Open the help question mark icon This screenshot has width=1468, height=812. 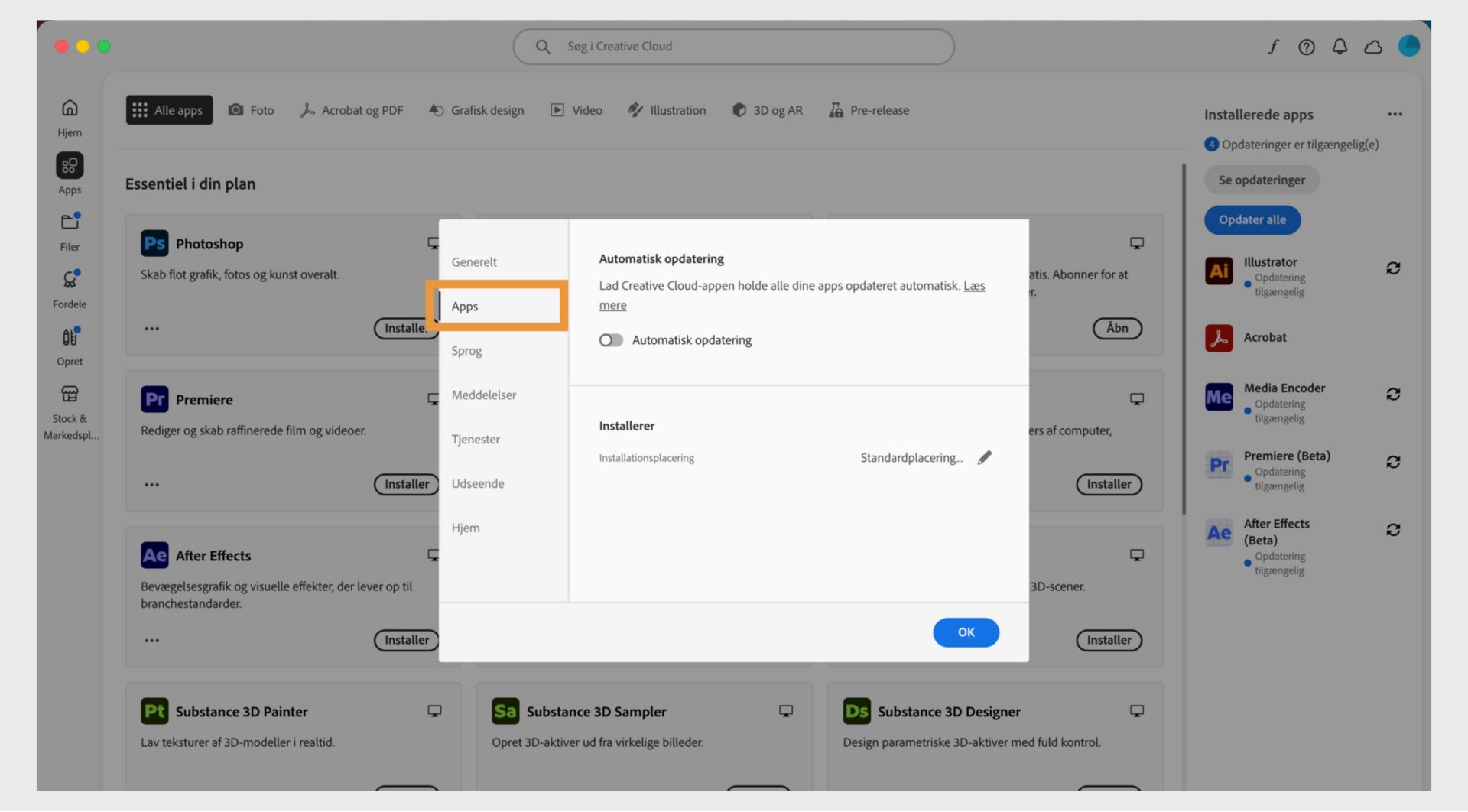tap(1307, 47)
